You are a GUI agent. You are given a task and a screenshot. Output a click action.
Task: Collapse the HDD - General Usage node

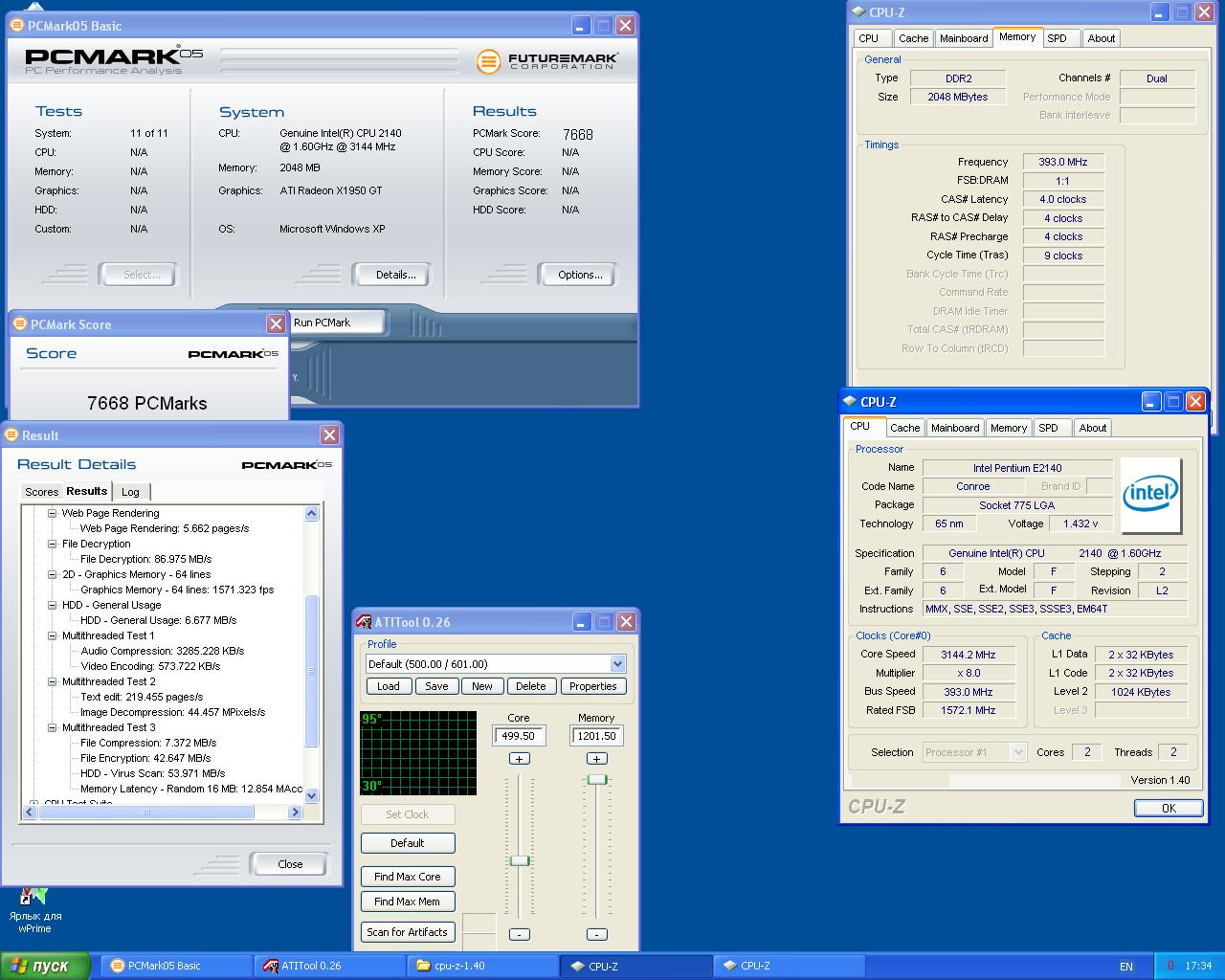click(53, 606)
